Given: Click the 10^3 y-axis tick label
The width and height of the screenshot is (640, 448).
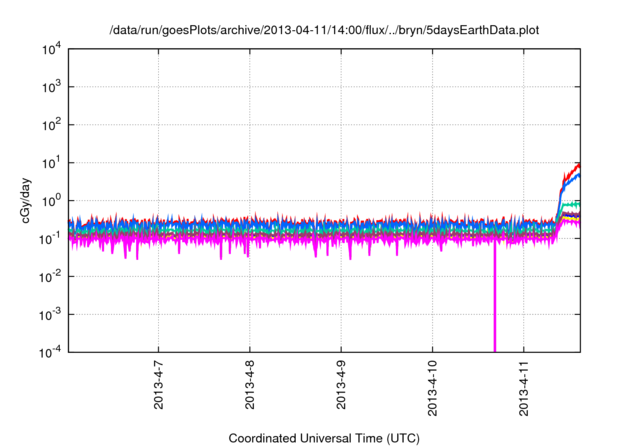Looking at the screenshot, I should pyautogui.click(x=51, y=87).
